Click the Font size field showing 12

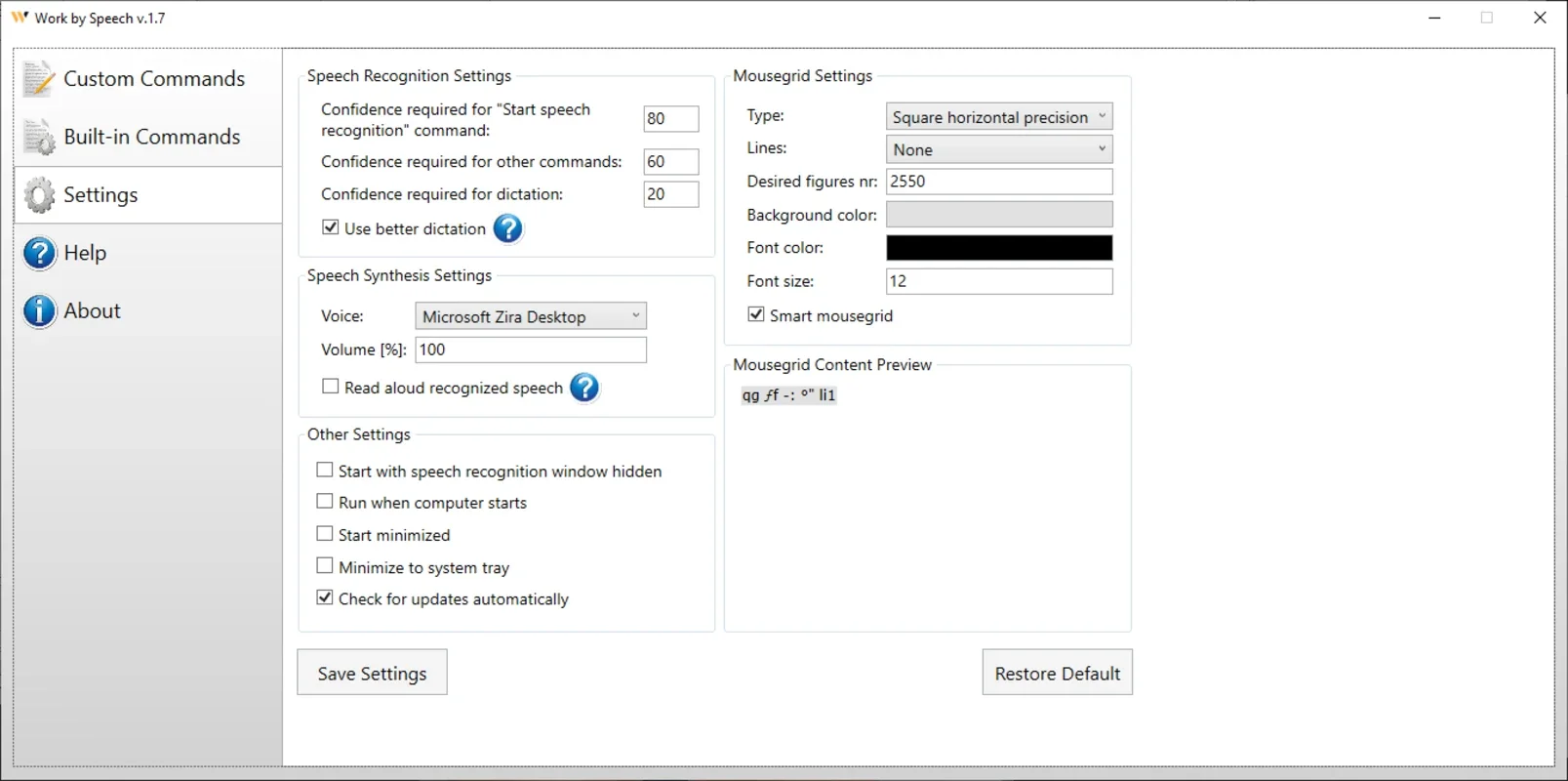point(999,281)
